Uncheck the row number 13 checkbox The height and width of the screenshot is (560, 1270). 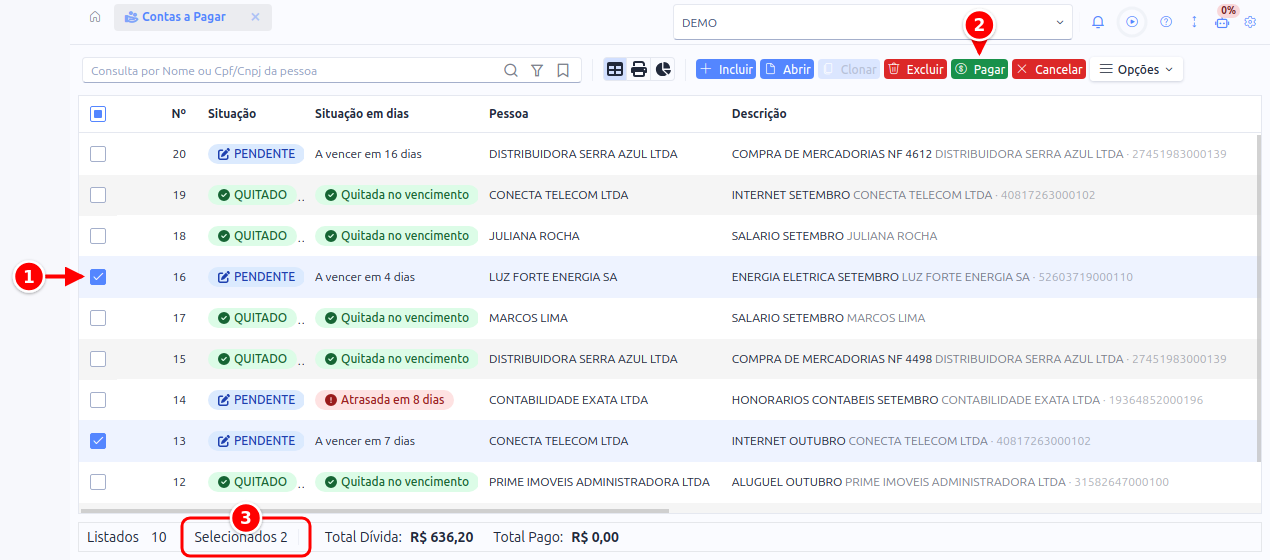[98, 441]
